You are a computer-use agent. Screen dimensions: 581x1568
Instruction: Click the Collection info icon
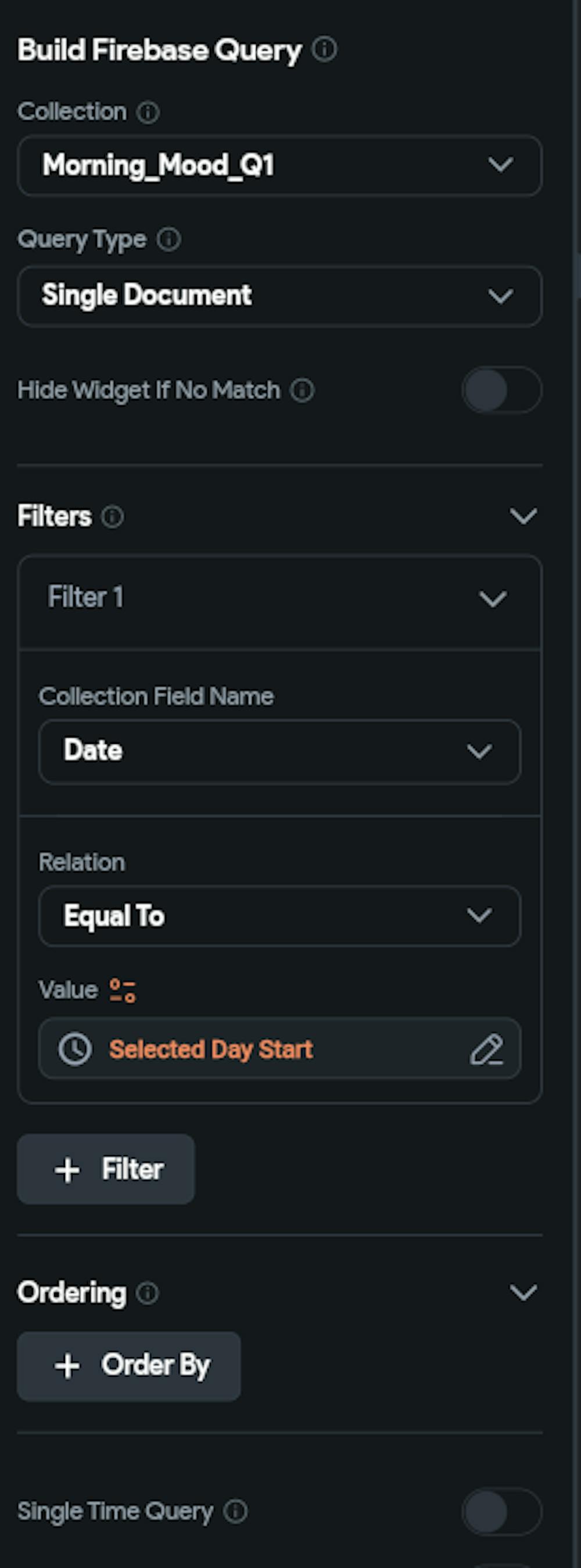click(148, 112)
